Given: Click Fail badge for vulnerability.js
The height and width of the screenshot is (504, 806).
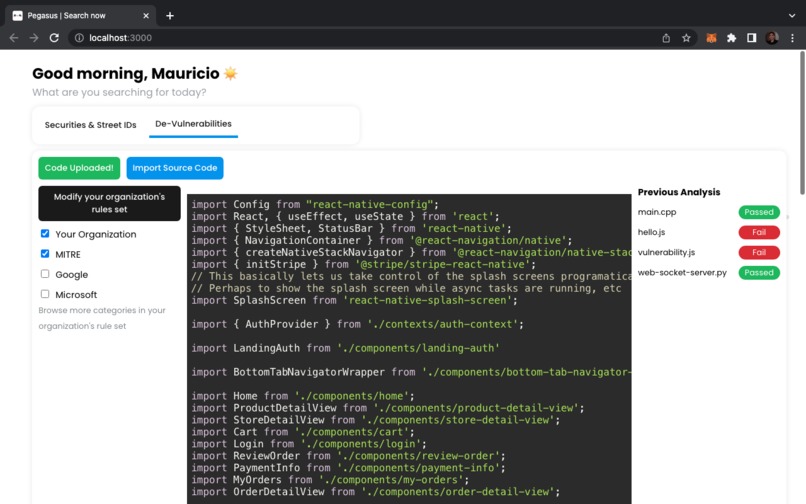Looking at the screenshot, I should (759, 252).
